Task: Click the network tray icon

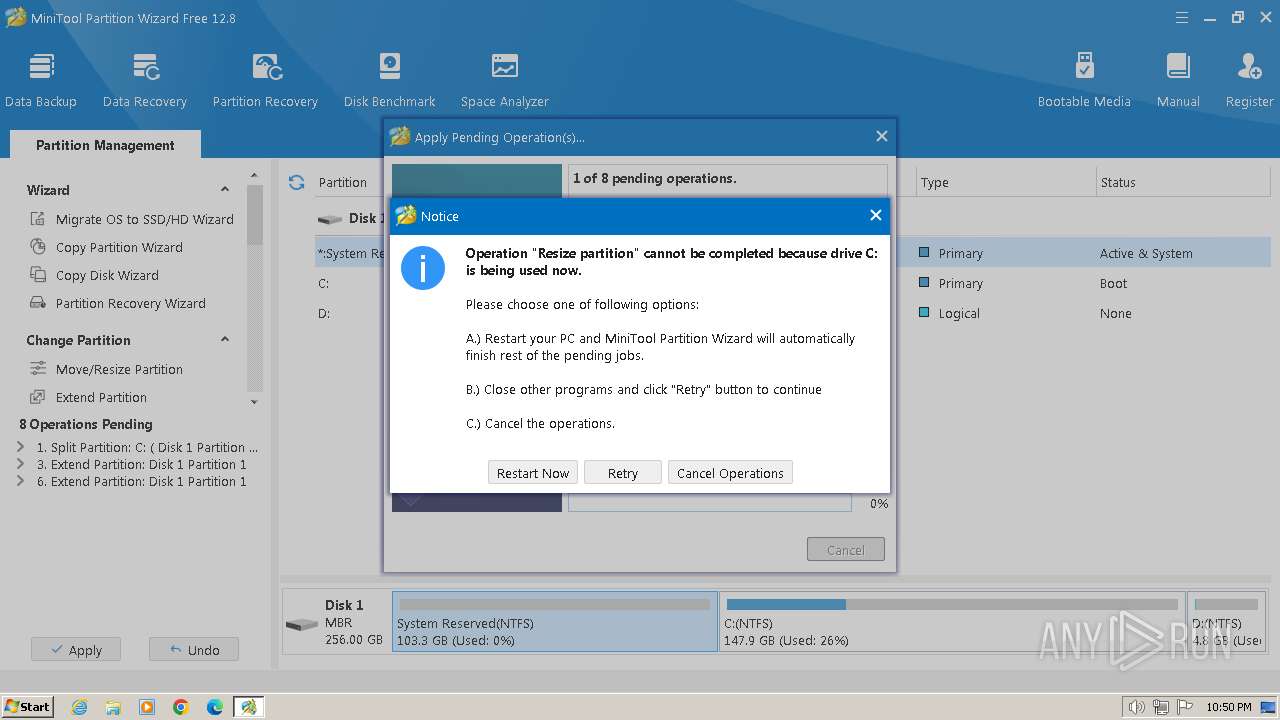Action: click(1160, 707)
